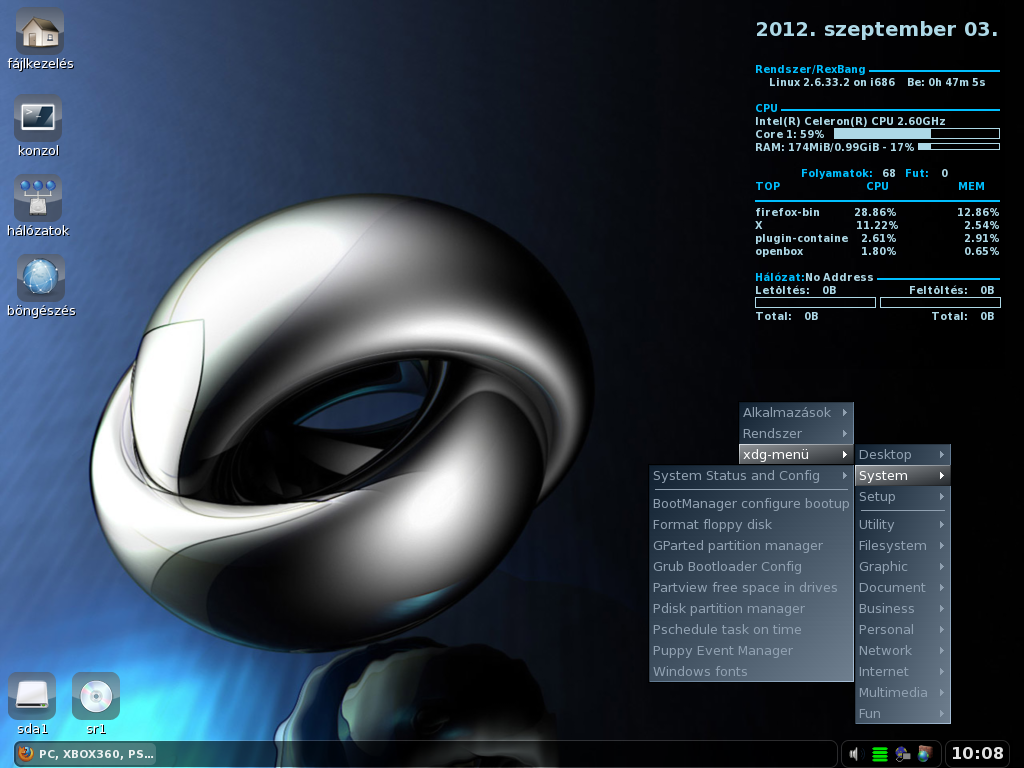Expand the Rendszer submenu
Image resolution: width=1024 pixels, height=768 pixels.
796,434
